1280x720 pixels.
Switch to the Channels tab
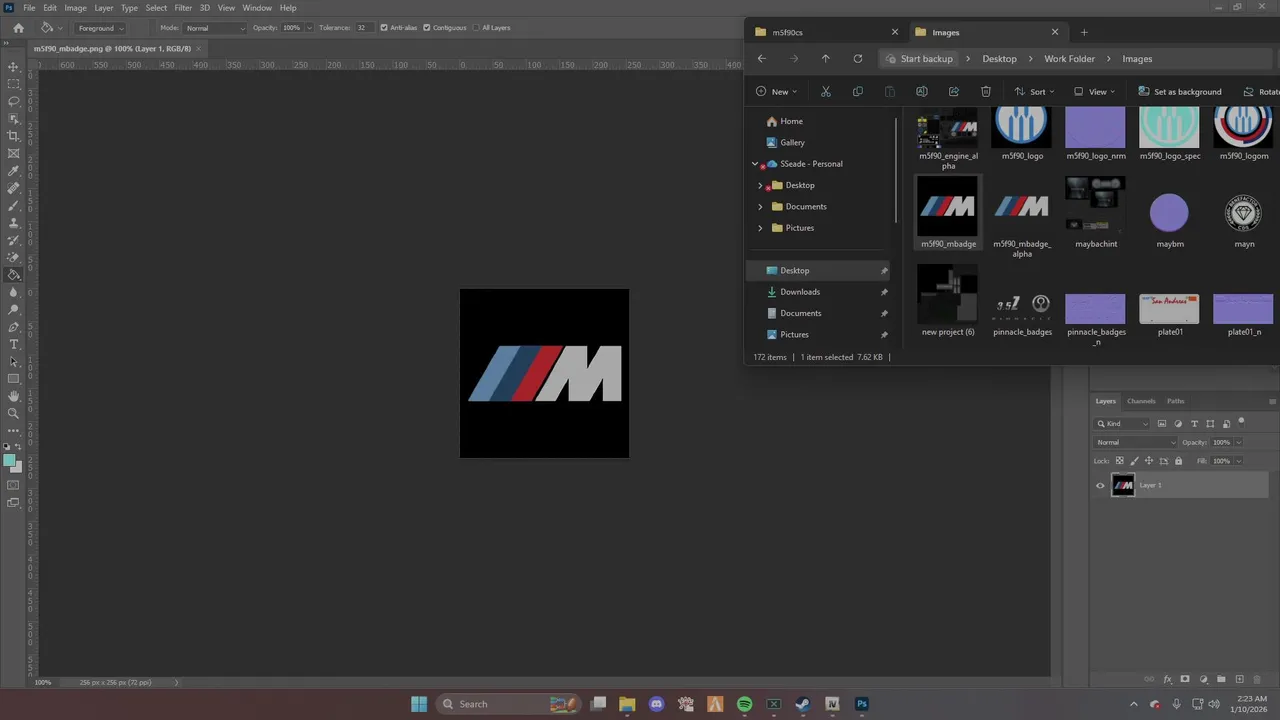click(1141, 401)
